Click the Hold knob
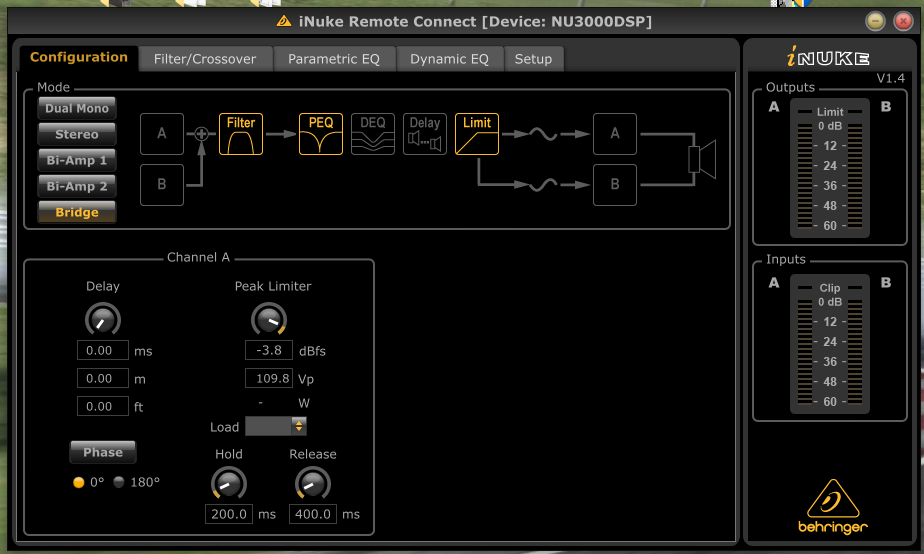Screen dimensions: 924x554 tap(229, 484)
